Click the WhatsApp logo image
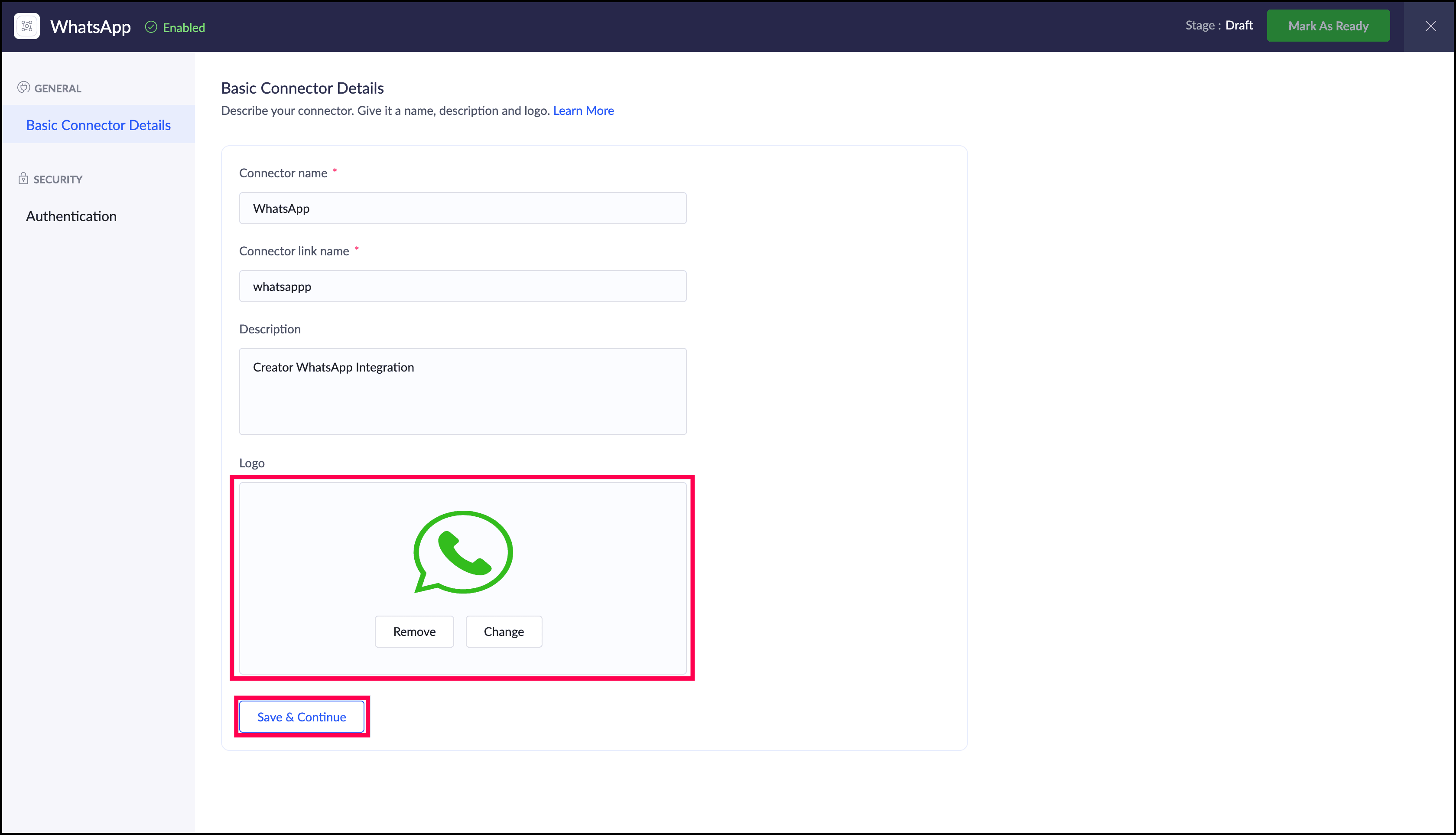 pos(463,552)
